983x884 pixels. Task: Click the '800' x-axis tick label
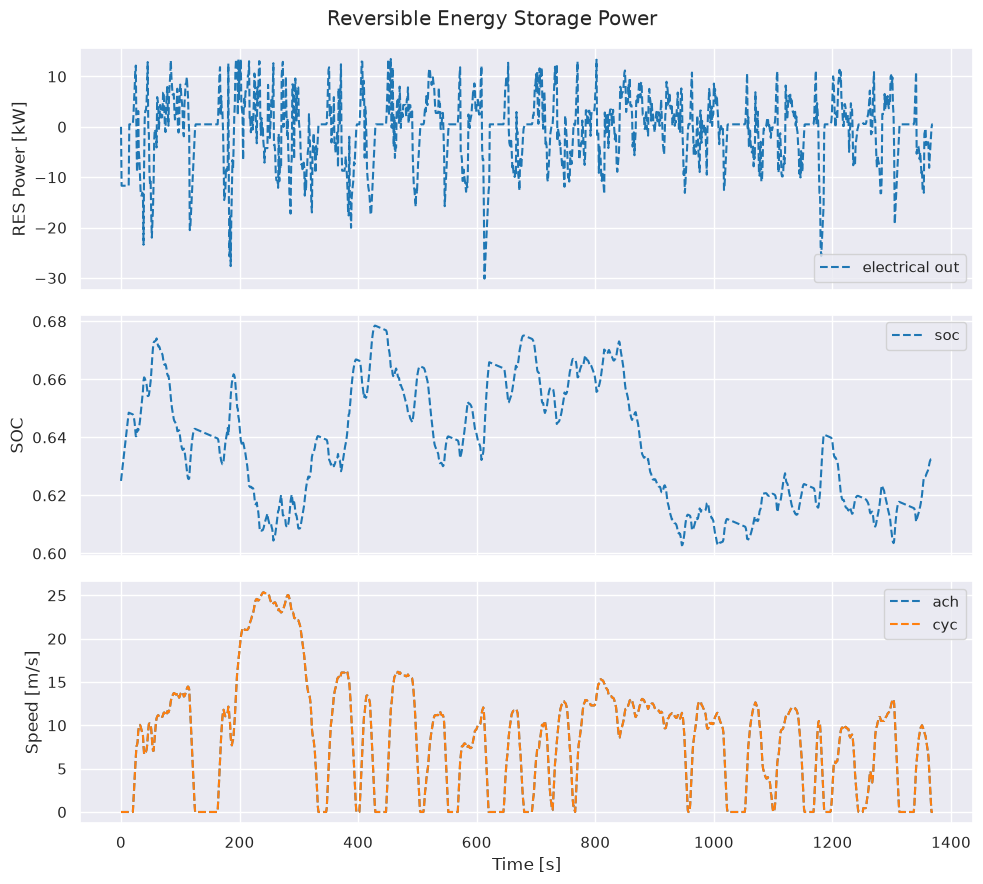pos(595,843)
